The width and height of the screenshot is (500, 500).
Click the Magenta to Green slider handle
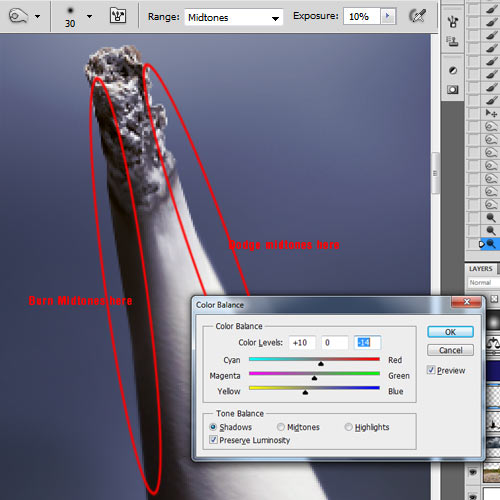(314, 378)
